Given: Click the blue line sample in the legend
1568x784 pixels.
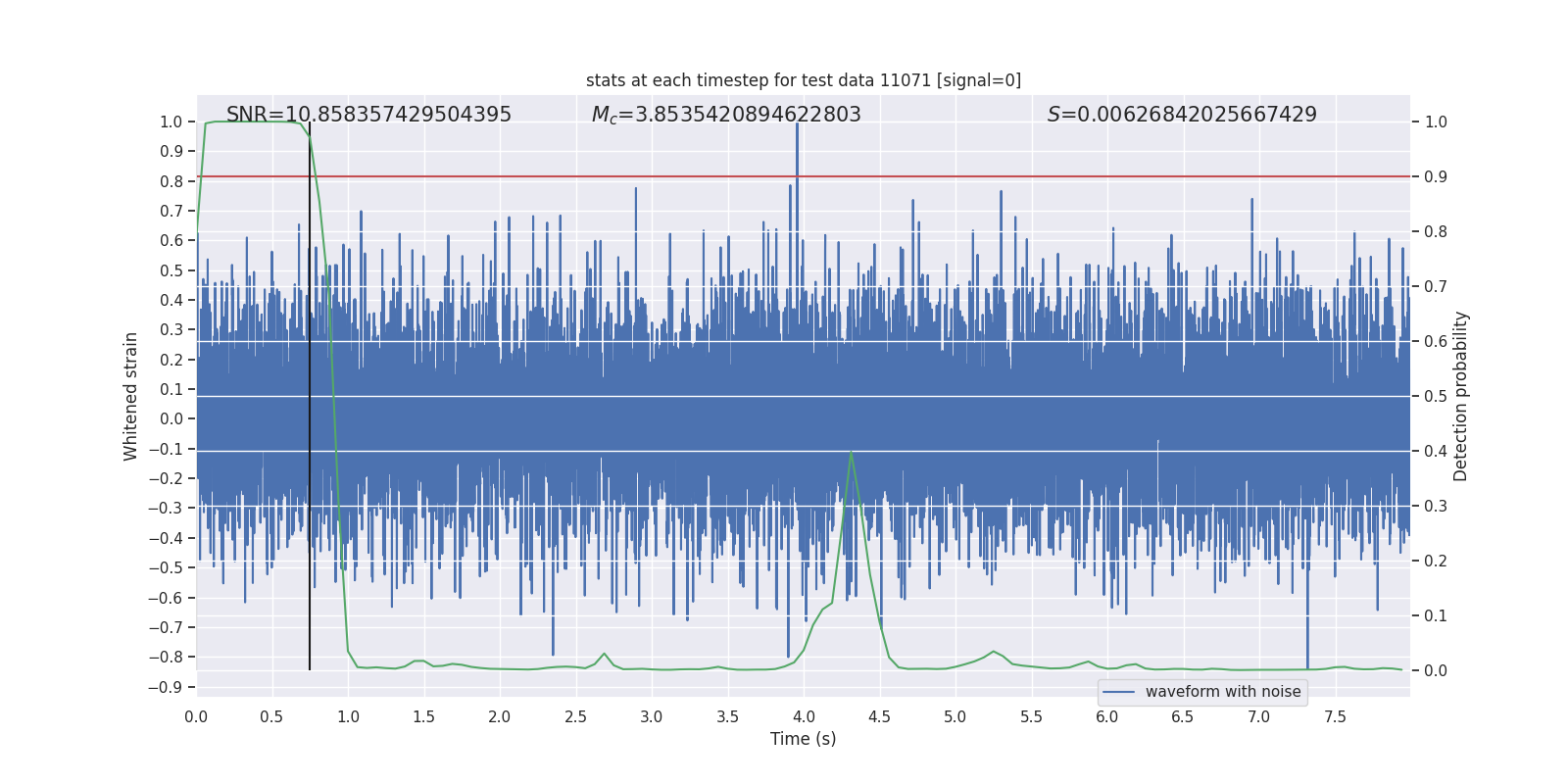Looking at the screenshot, I should coord(1118,692).
